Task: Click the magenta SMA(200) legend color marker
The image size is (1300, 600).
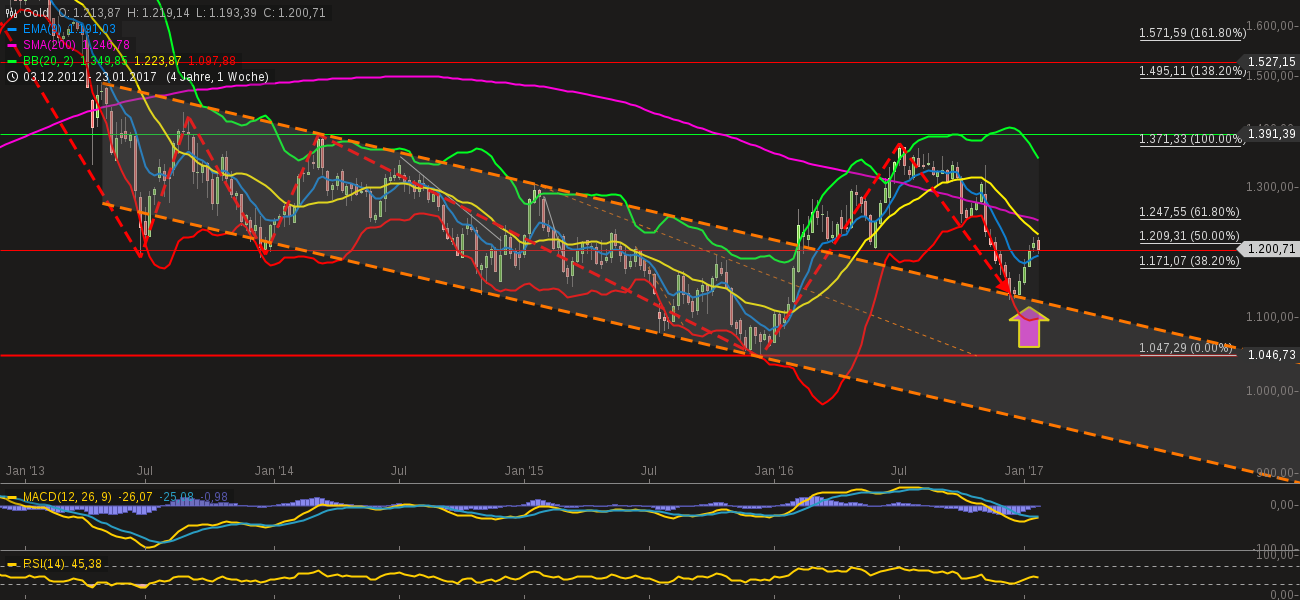Action: click(x=12, y=46)
